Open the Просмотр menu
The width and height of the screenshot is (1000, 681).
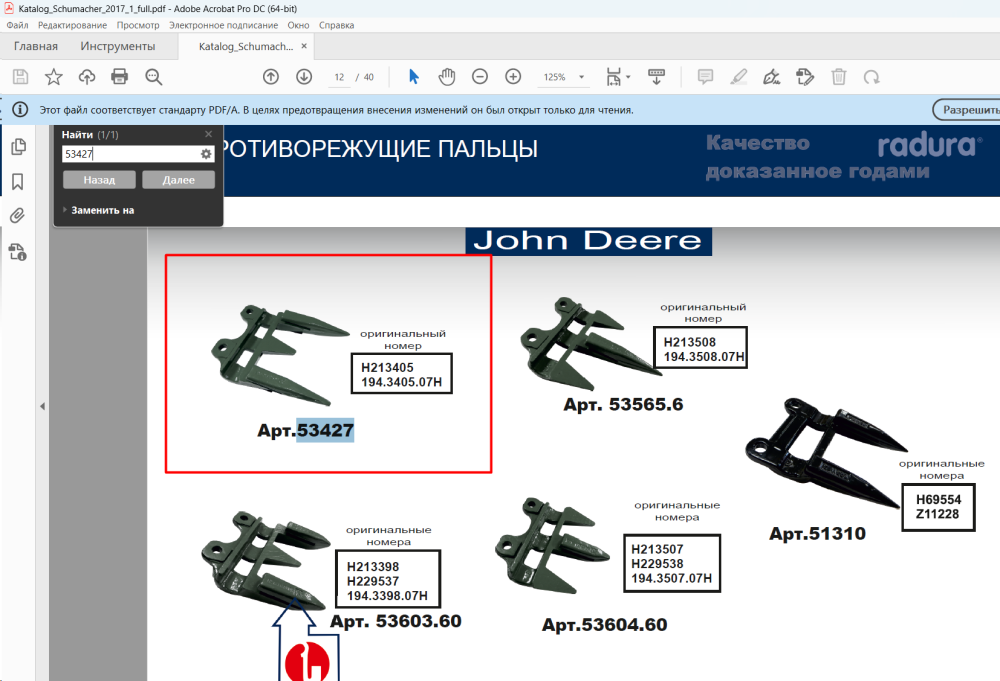138,26
